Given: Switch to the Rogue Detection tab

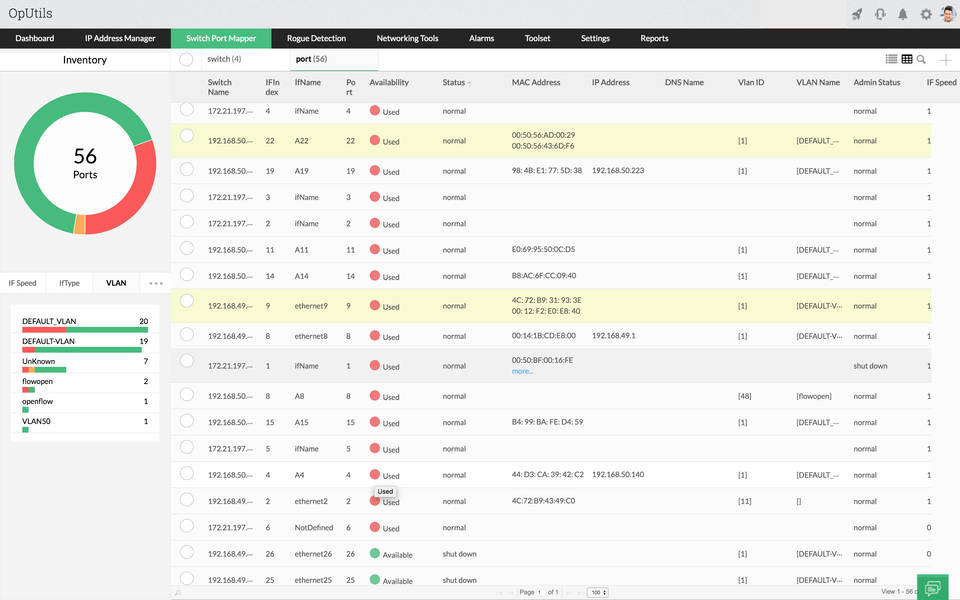Looking at the screenshot, I should [316, 38].
